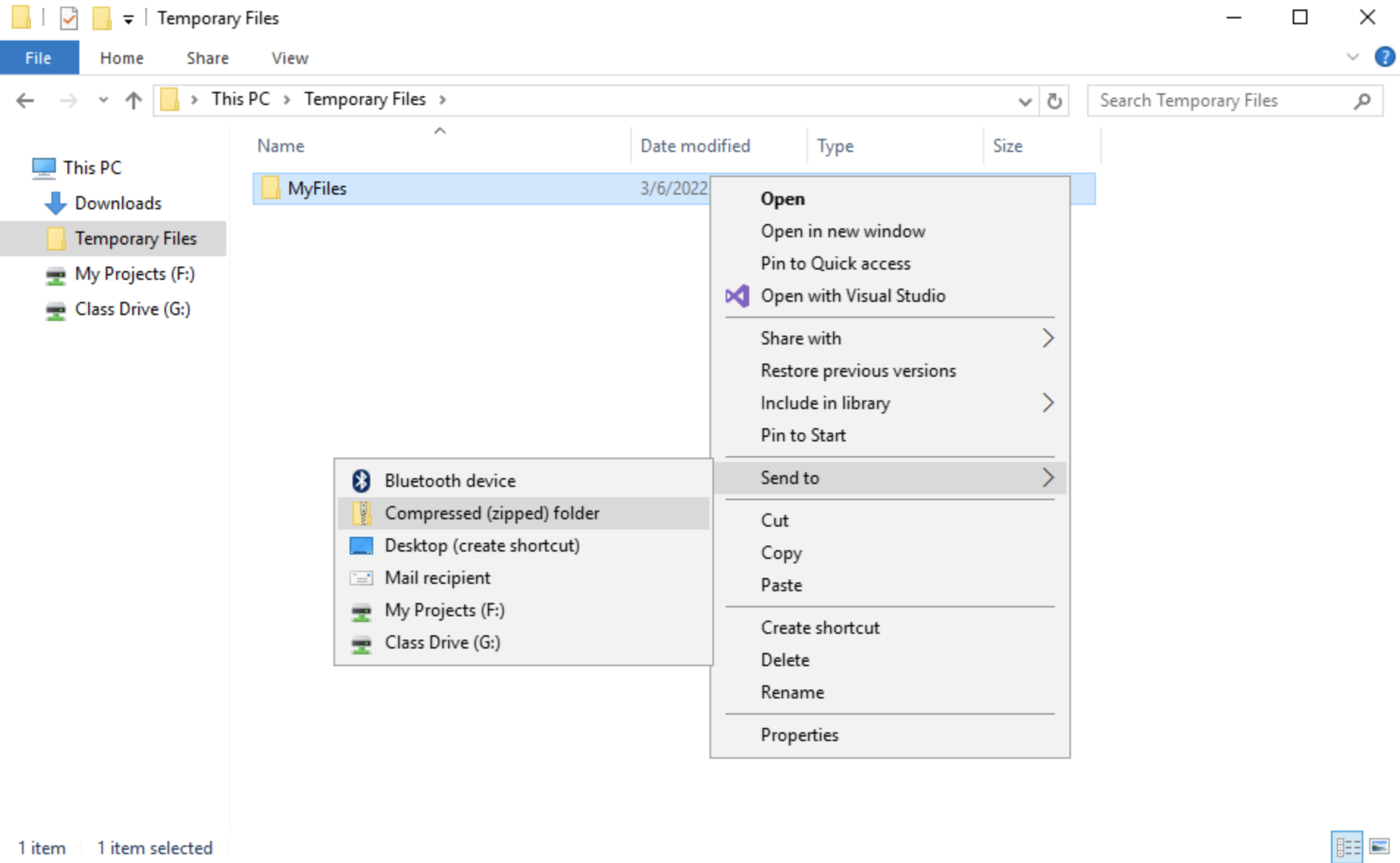Image resolution: width=1400 pixels, height=863 pixels.
Task: Expand the Share with submenu
Action: [x=1047, y=339]
